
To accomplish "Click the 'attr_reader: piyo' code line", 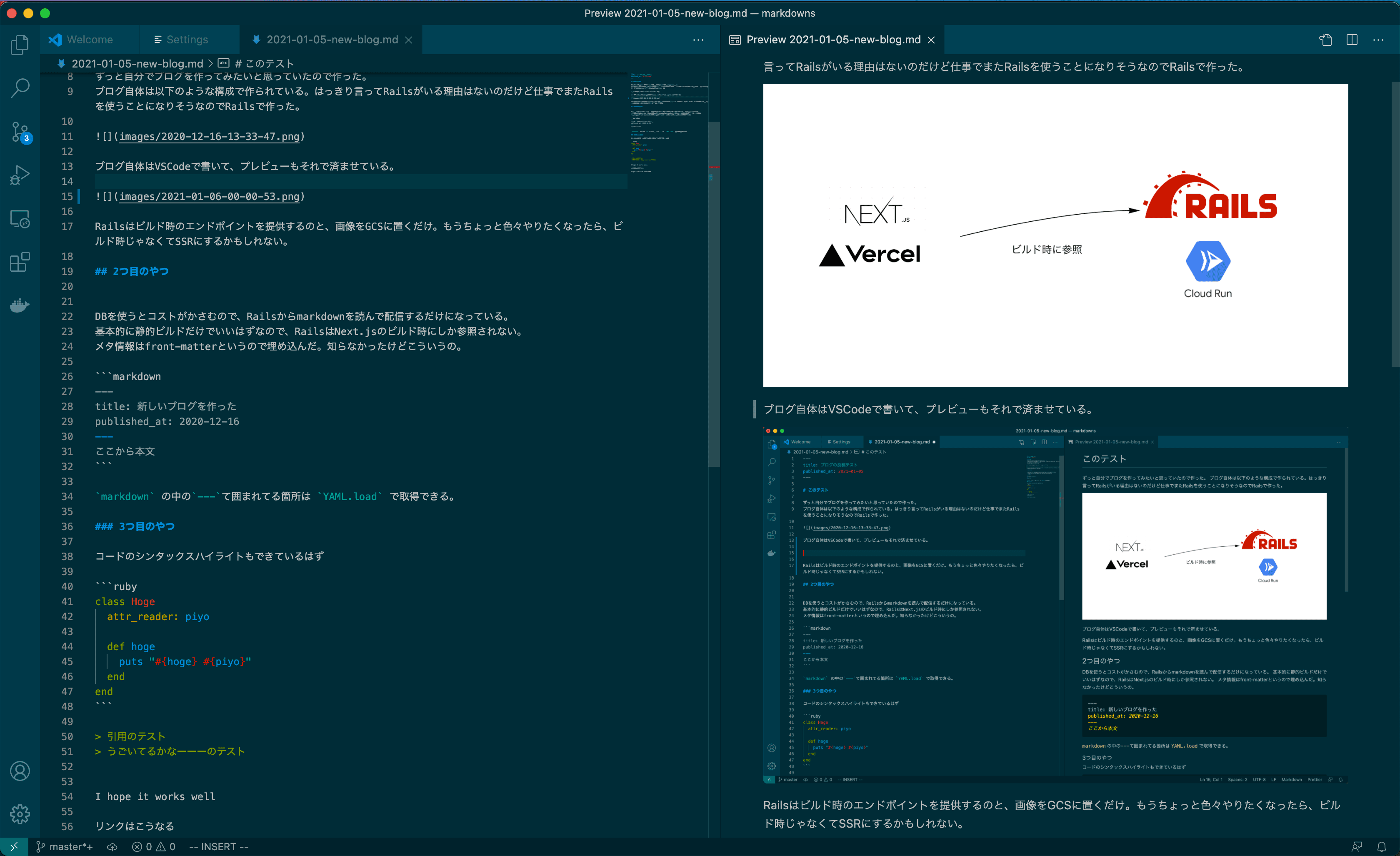I will tap(158, 617).
